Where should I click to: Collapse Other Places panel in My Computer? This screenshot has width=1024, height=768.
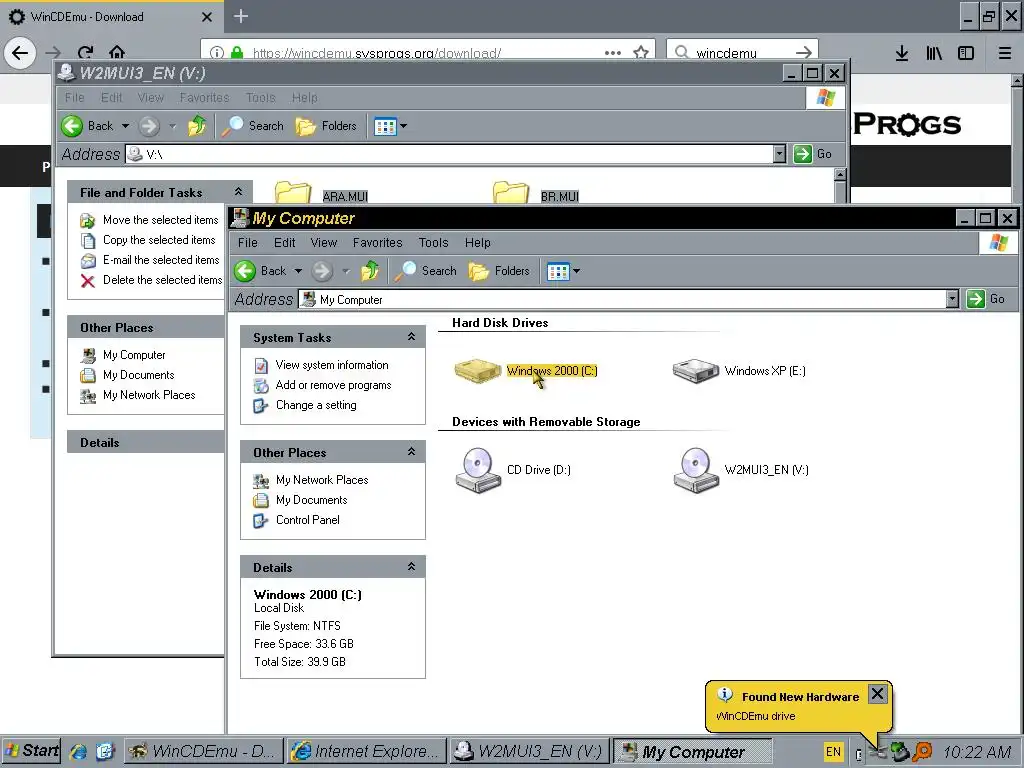(411, 452)
